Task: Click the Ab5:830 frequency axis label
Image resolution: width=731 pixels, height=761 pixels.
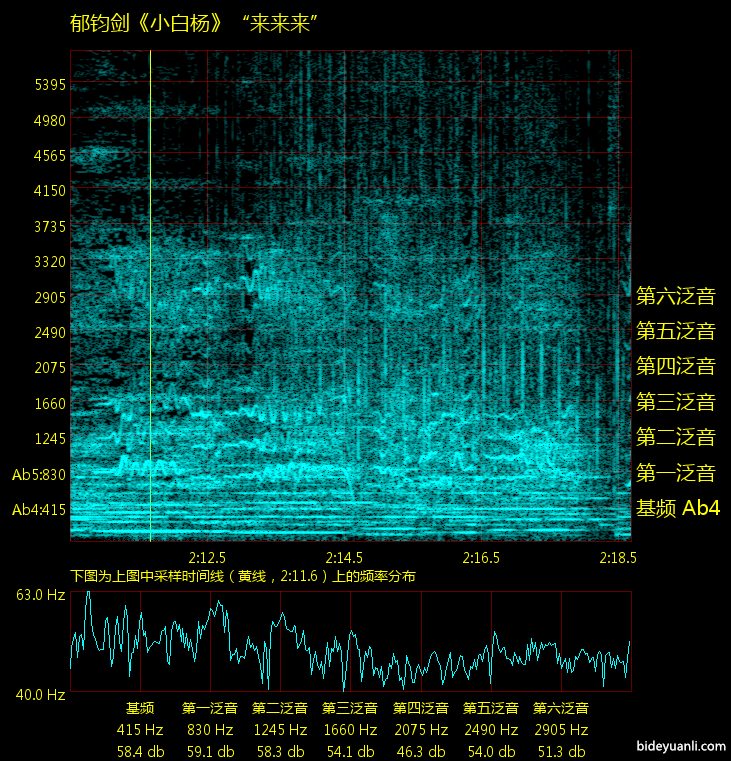Action: coord(39,475)
